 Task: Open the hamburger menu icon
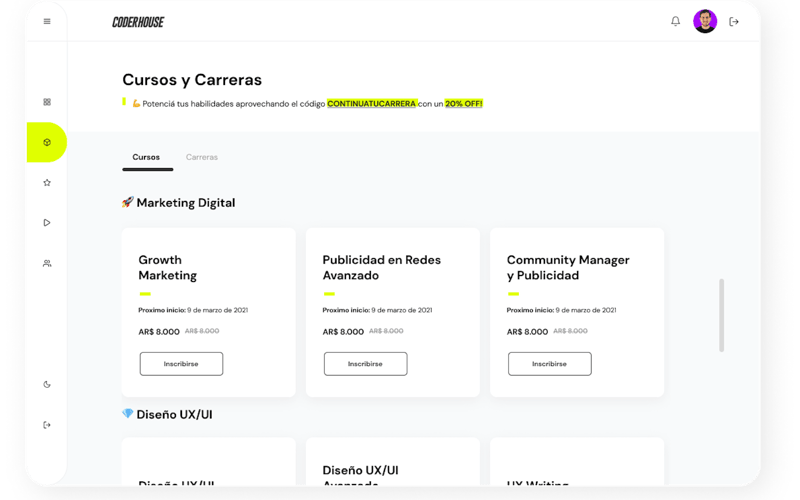[47, 21]
